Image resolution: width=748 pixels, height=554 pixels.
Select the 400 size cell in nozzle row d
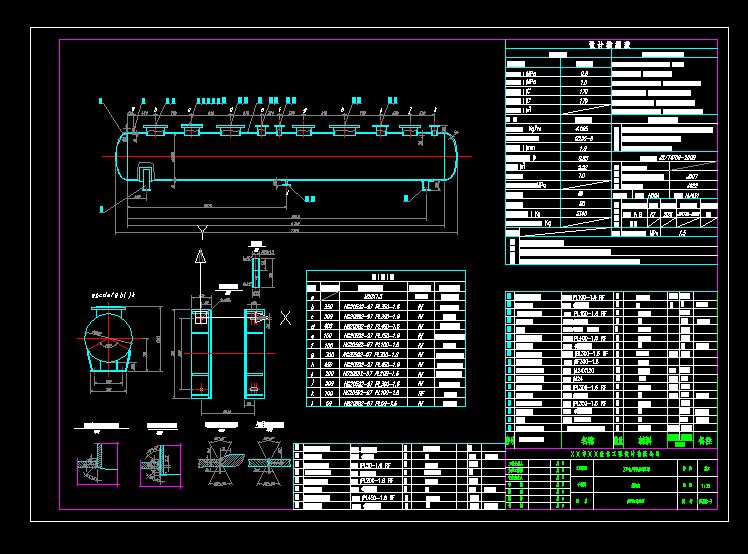(328, 326)
